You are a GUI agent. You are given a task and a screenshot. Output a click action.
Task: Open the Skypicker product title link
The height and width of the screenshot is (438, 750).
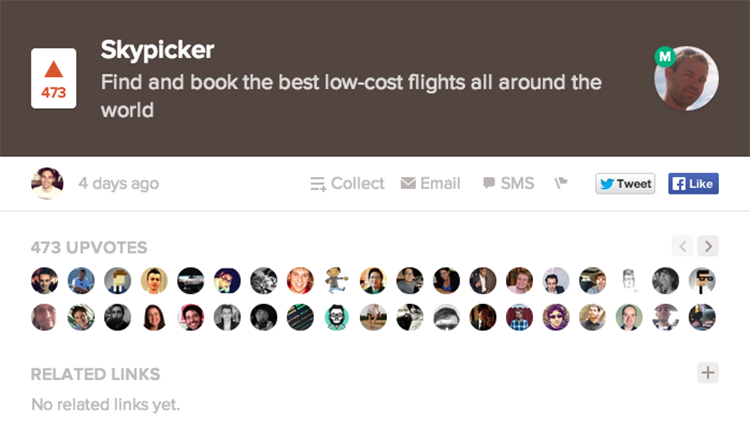[157, 50]
